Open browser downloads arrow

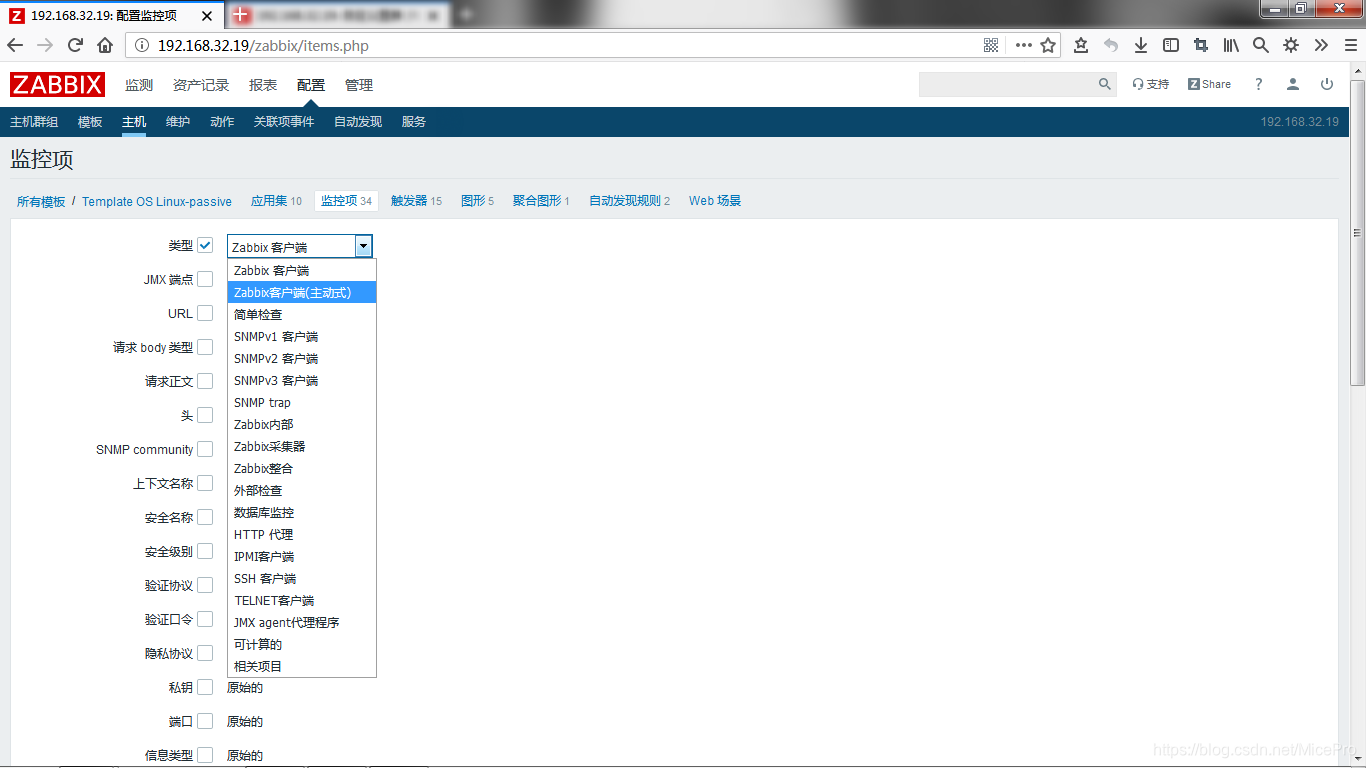coord(1141,45)
